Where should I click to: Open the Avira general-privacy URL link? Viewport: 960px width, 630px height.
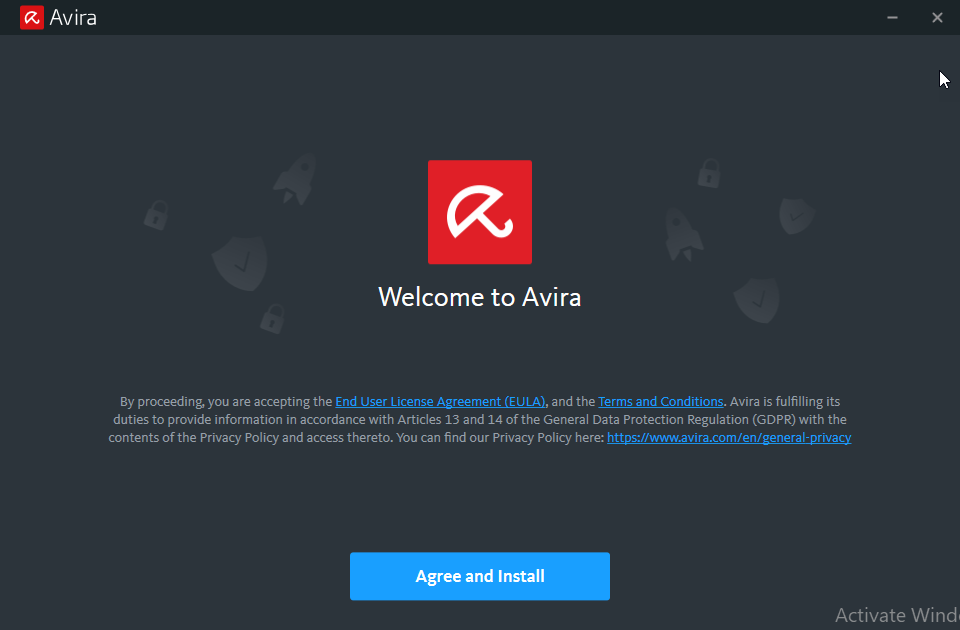tap(728, 438)
